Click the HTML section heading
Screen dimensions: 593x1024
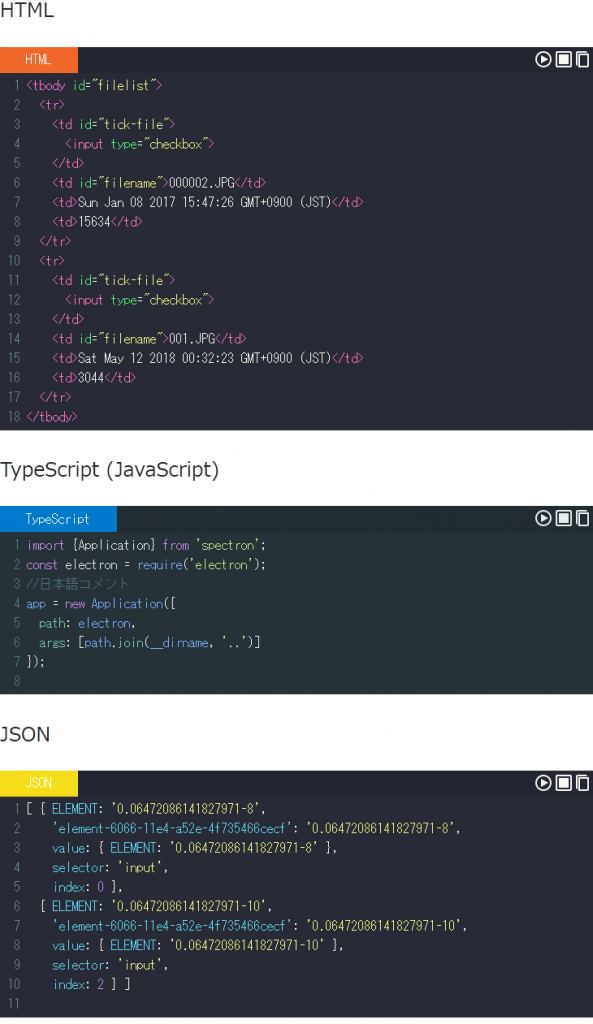click(27, 10)
